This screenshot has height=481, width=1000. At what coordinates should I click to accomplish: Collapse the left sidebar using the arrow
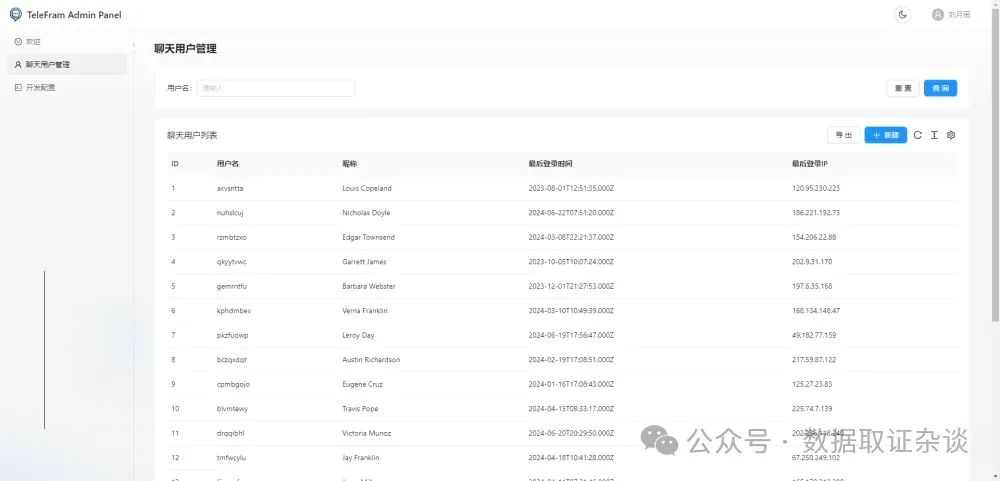(134, 45)
